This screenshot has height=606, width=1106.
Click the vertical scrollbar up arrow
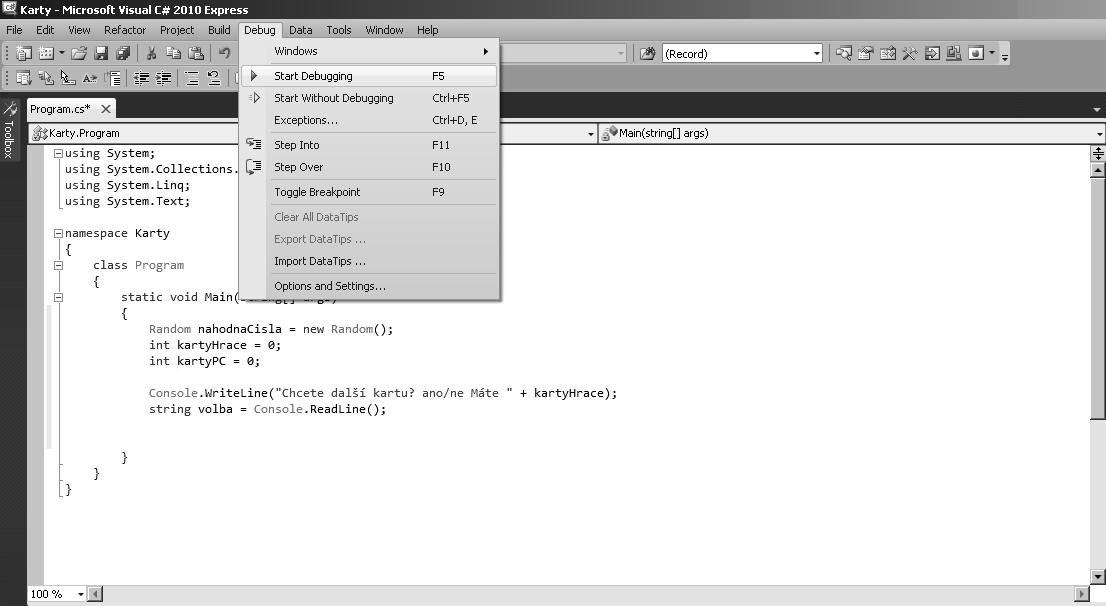(1098, 170)
